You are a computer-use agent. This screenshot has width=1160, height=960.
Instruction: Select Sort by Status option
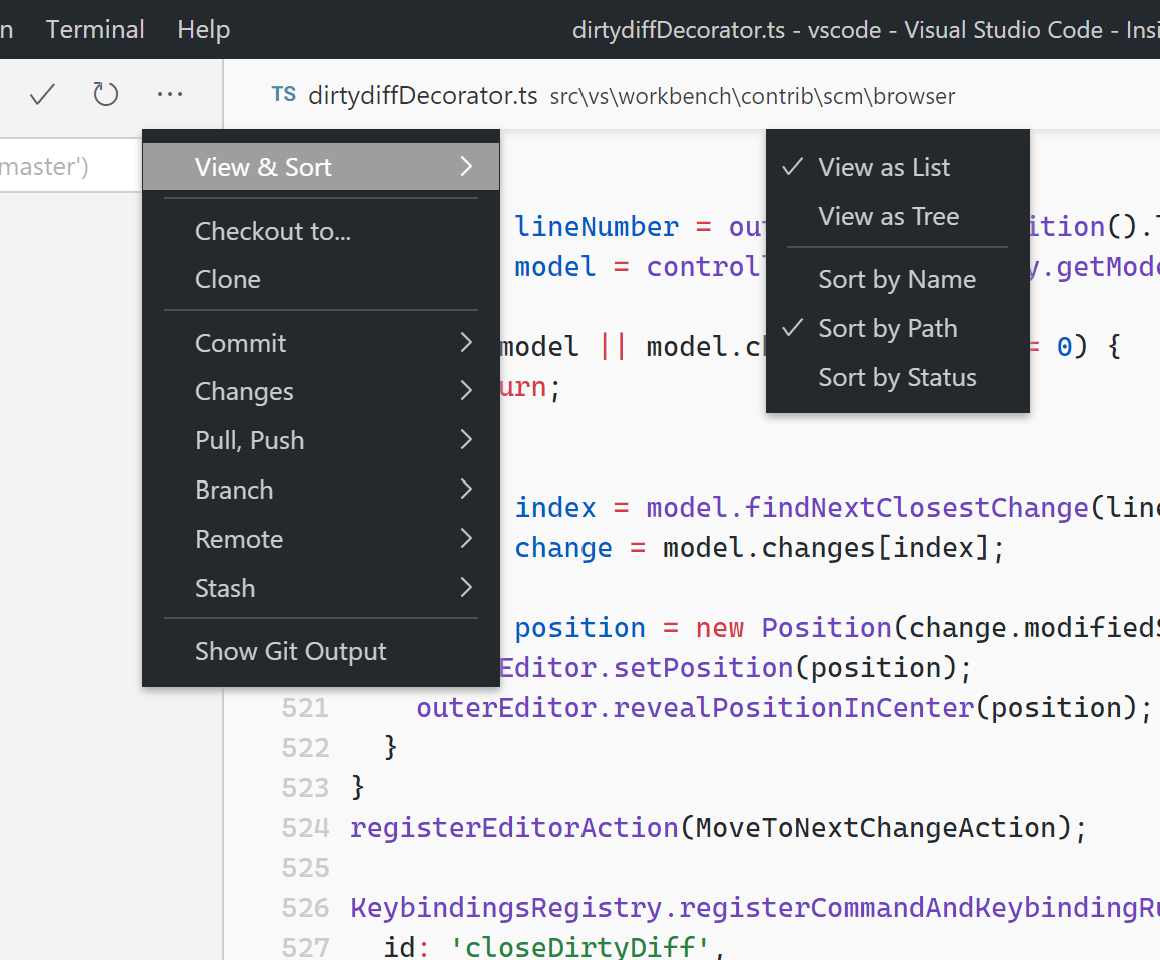pyautogui.click(x=897, y=378)
